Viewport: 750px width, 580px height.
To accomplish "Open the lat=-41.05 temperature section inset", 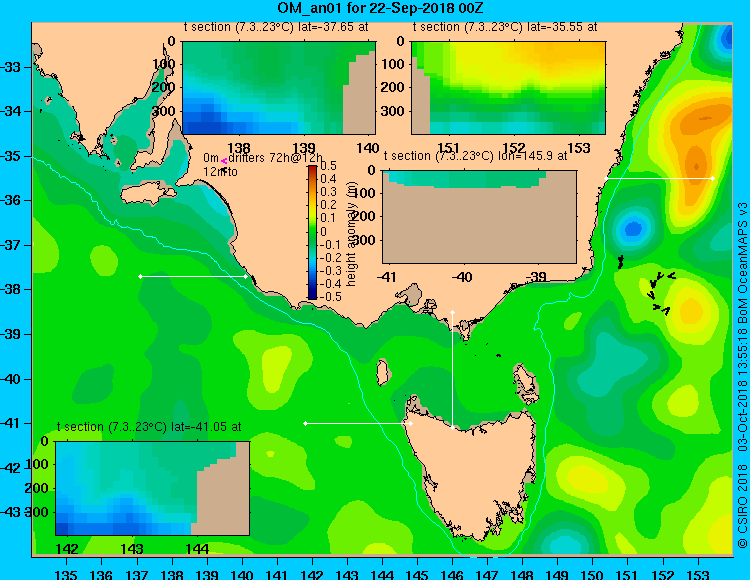I will (153, 488).
